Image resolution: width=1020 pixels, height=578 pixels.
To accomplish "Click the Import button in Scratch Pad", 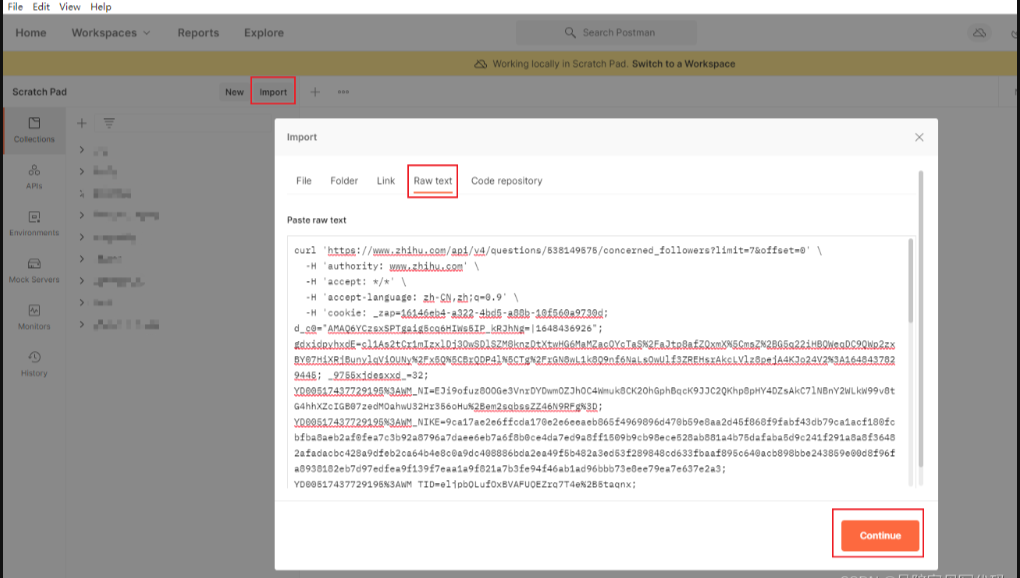I will [x=273, y=92].
